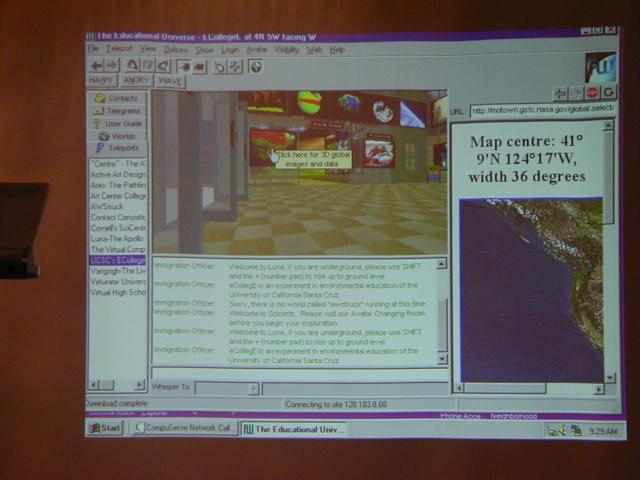This screenshot has width=640, height=480.
Task: Select Luna-The Apollo teleport entry
Action: (118, 238)
